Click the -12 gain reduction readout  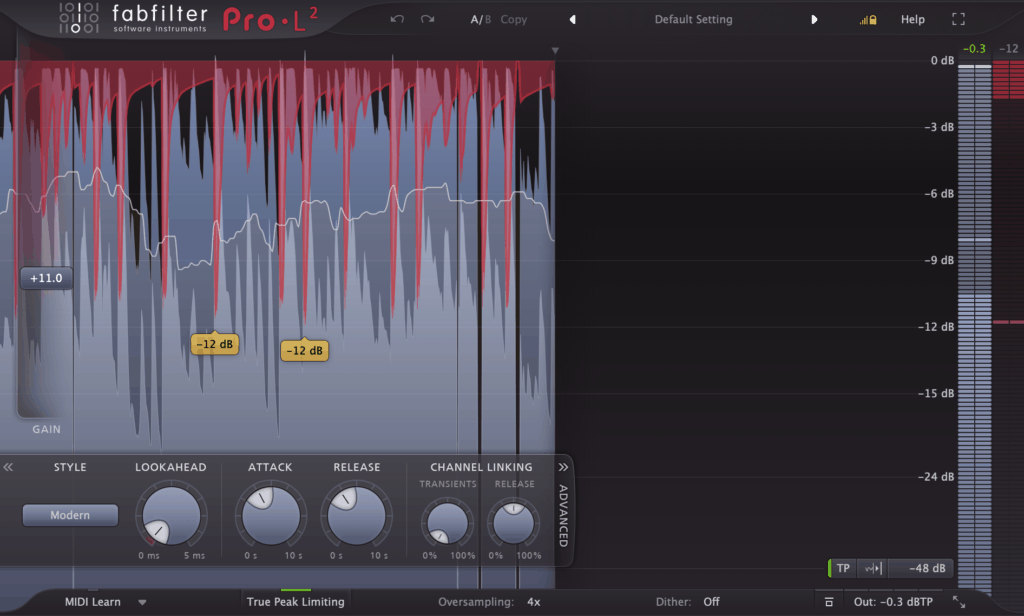pyautogui.click(x=1008, y=49)
